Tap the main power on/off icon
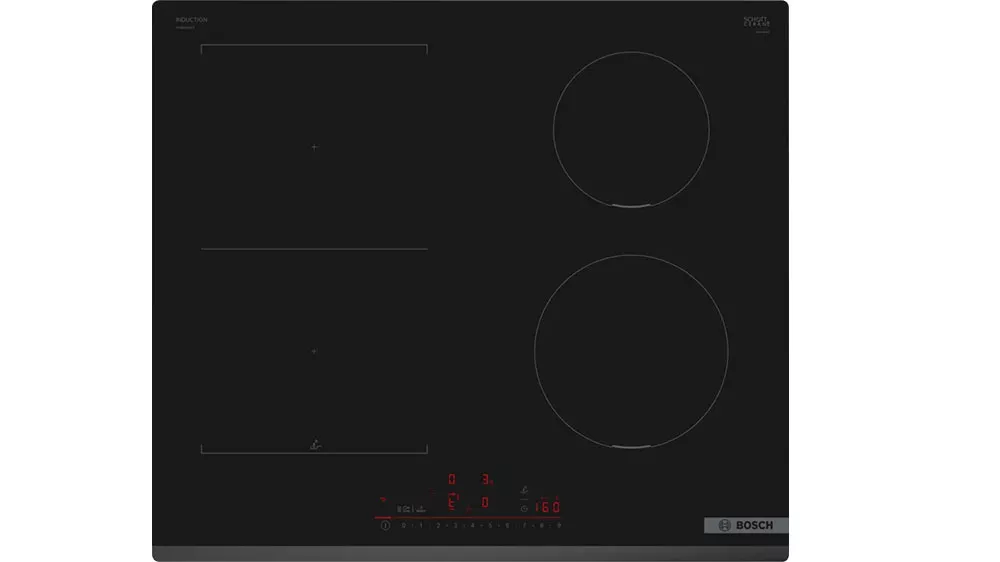This screenshot has height=562, width=1000. [385, 526]
